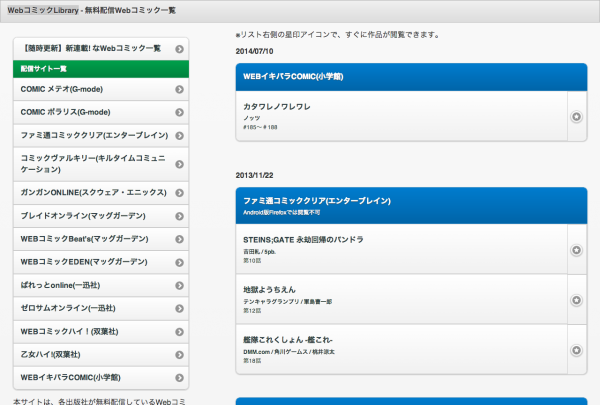The height and width of the screenshot is (405, 600).
Task: Click arrow icon on 新連載! なWebコミック一覧 row
Action: pyautogui.click(x=179, y=49)
